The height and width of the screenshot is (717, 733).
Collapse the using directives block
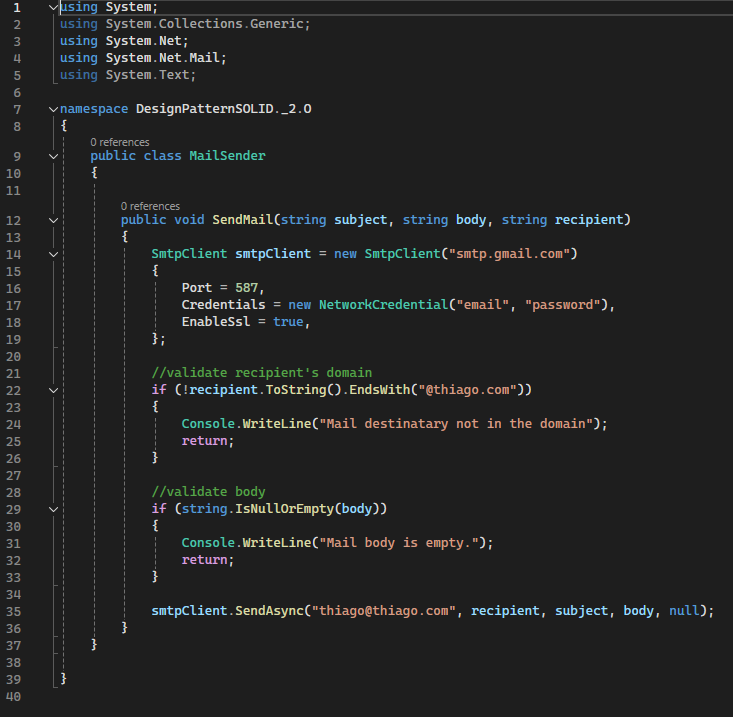pos(52,8)
